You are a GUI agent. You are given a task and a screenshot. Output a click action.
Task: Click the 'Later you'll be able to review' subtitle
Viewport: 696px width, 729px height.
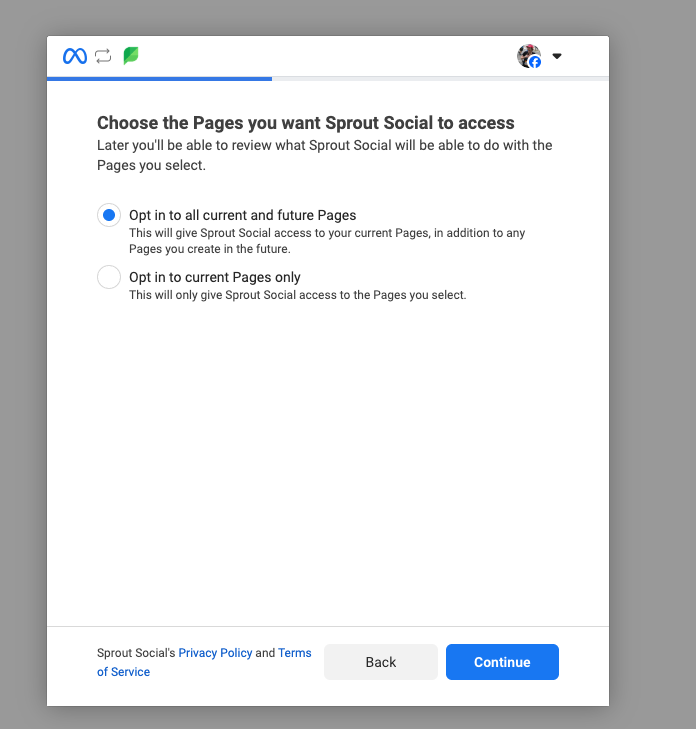325,155
